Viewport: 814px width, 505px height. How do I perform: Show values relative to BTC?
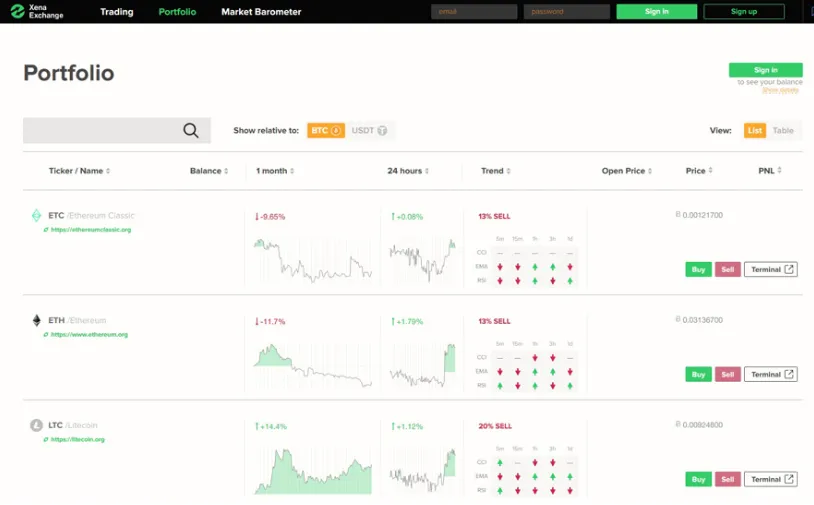[326, 130]
